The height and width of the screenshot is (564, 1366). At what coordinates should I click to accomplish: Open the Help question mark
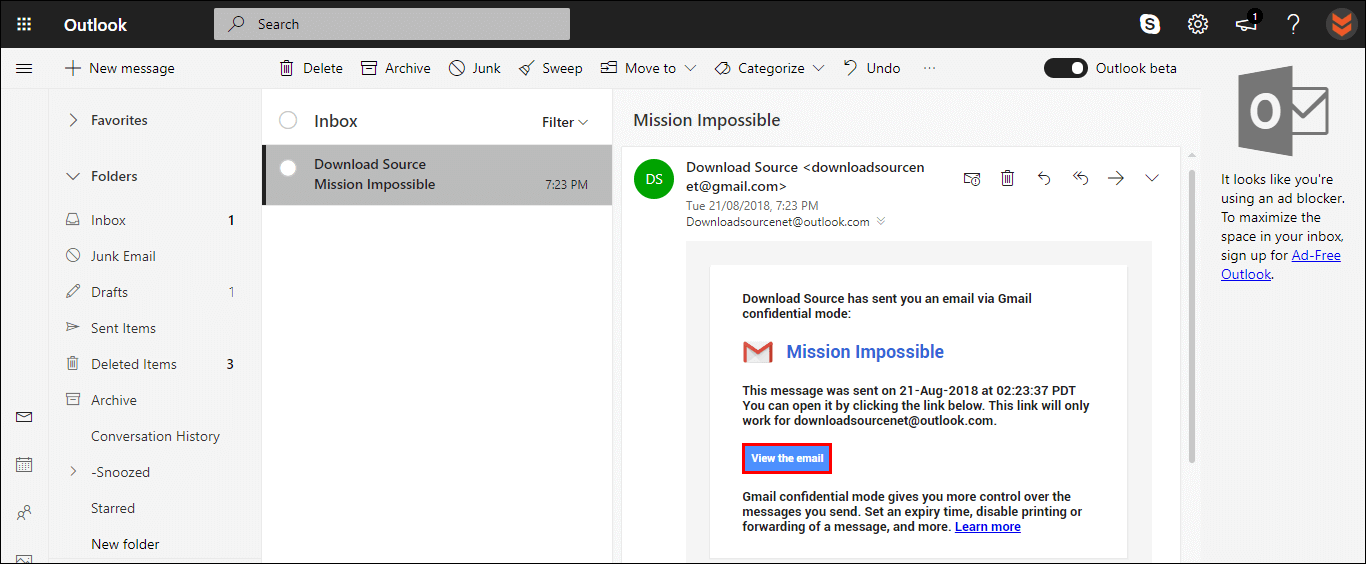1293,24
